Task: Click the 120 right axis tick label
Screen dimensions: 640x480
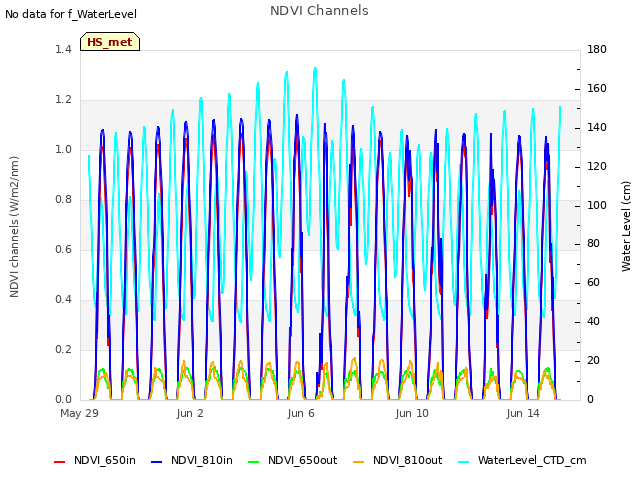Action: coord(597,167)
